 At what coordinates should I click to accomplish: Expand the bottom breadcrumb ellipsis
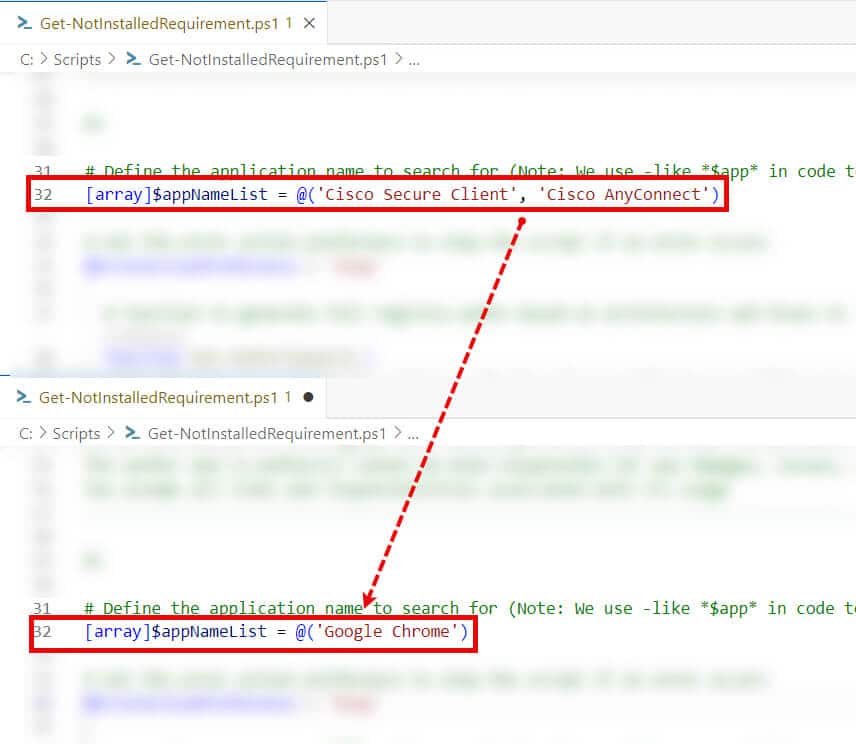pos(413,435)
